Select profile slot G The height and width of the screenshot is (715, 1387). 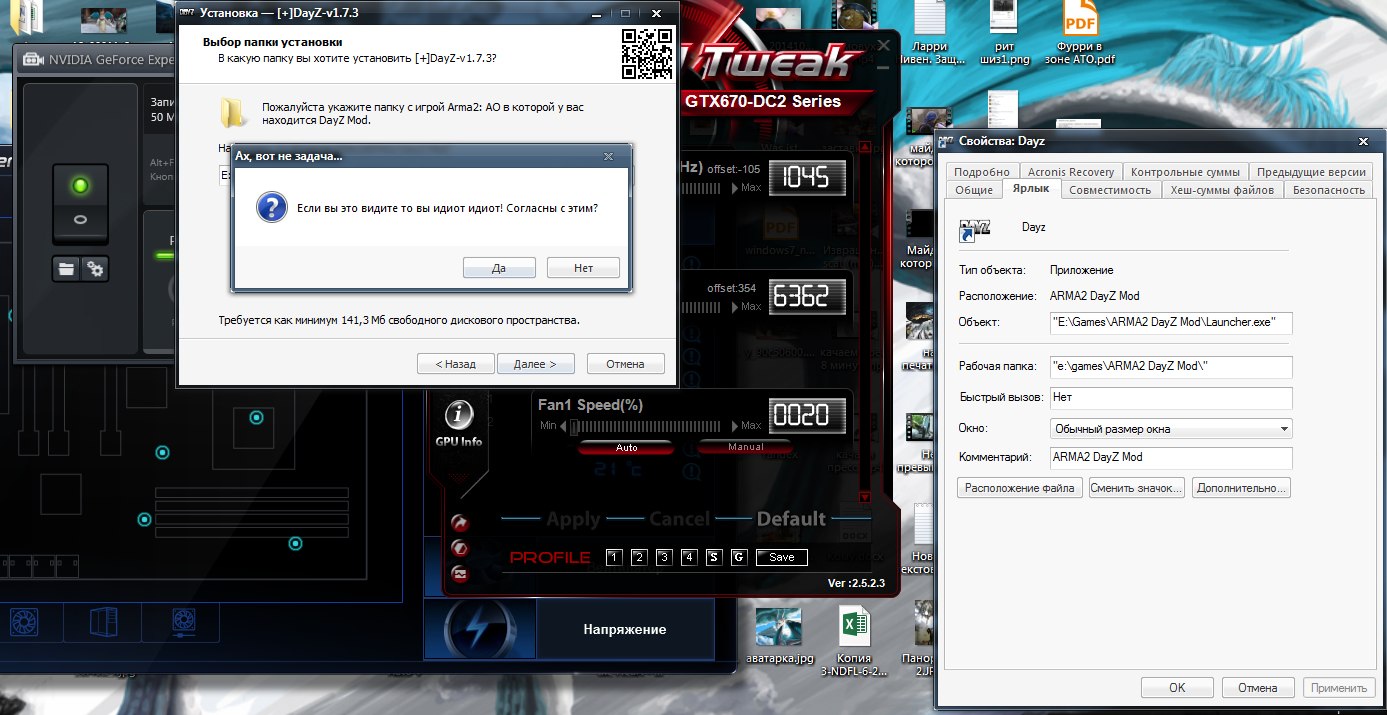coord(739,557)
